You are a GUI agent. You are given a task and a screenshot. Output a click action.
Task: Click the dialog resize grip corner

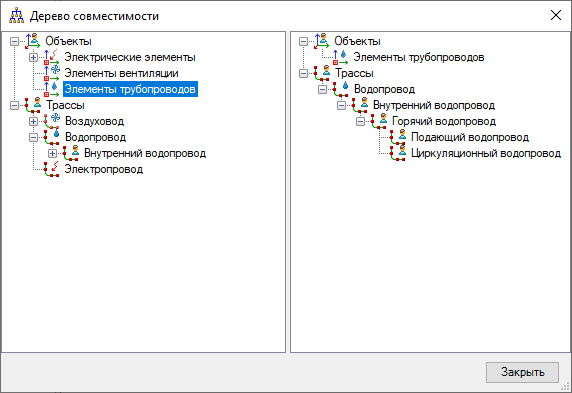pyautogui.click(x=566, y=386)
